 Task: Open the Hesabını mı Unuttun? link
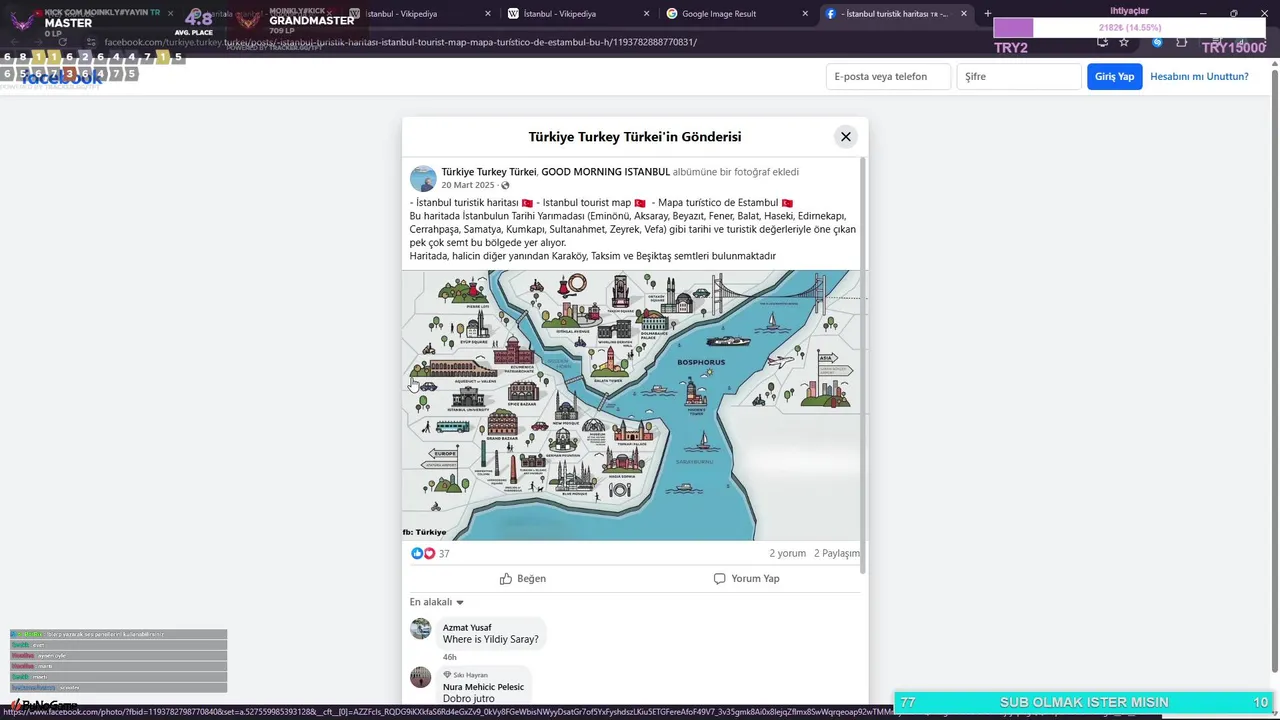tap(1199, 77)
